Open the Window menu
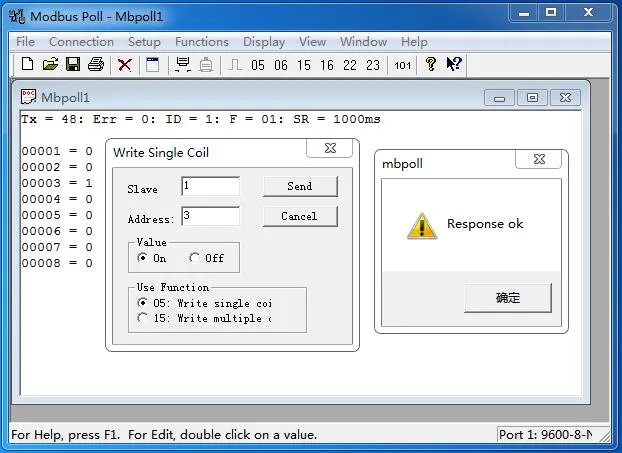Image resolution: width=622 pixels, height=453 pixels. [x=363, y=42]
